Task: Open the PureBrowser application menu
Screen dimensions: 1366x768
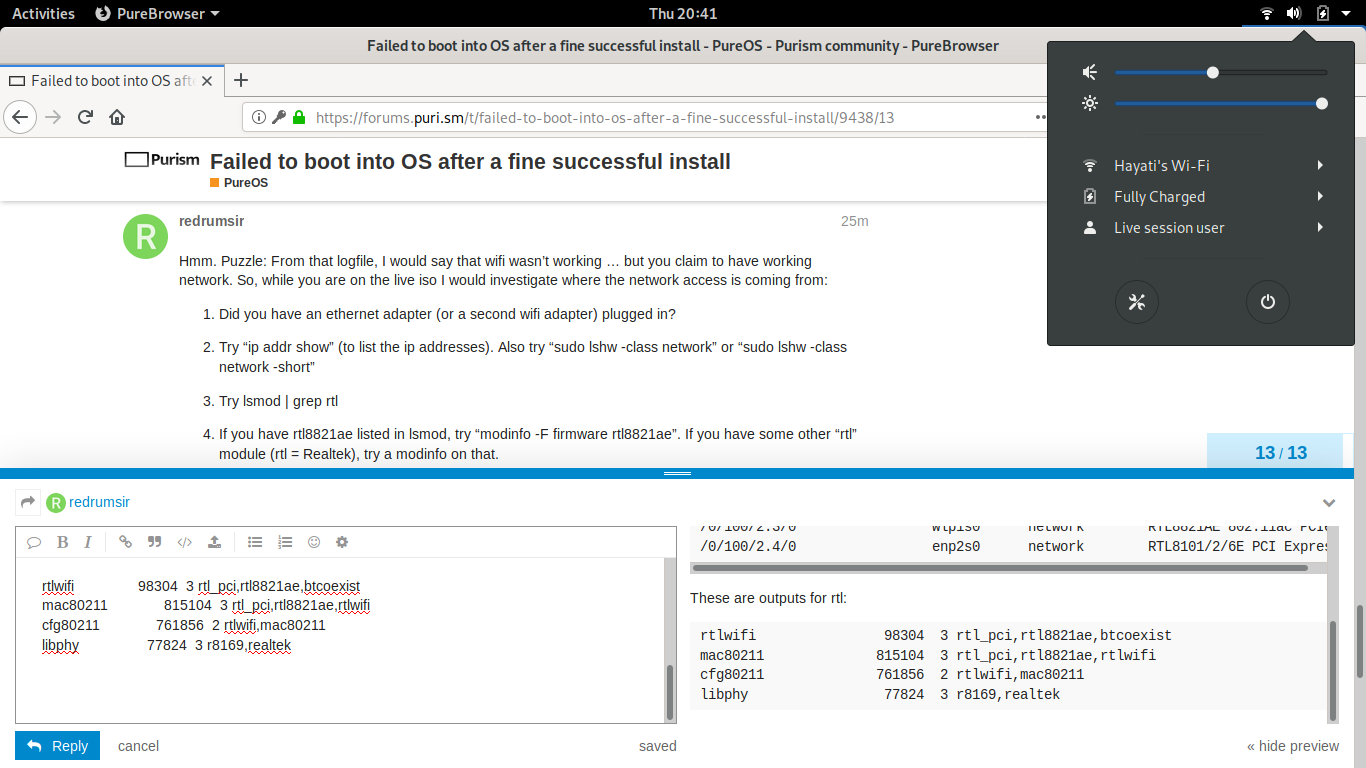Action: coord(157,13)
